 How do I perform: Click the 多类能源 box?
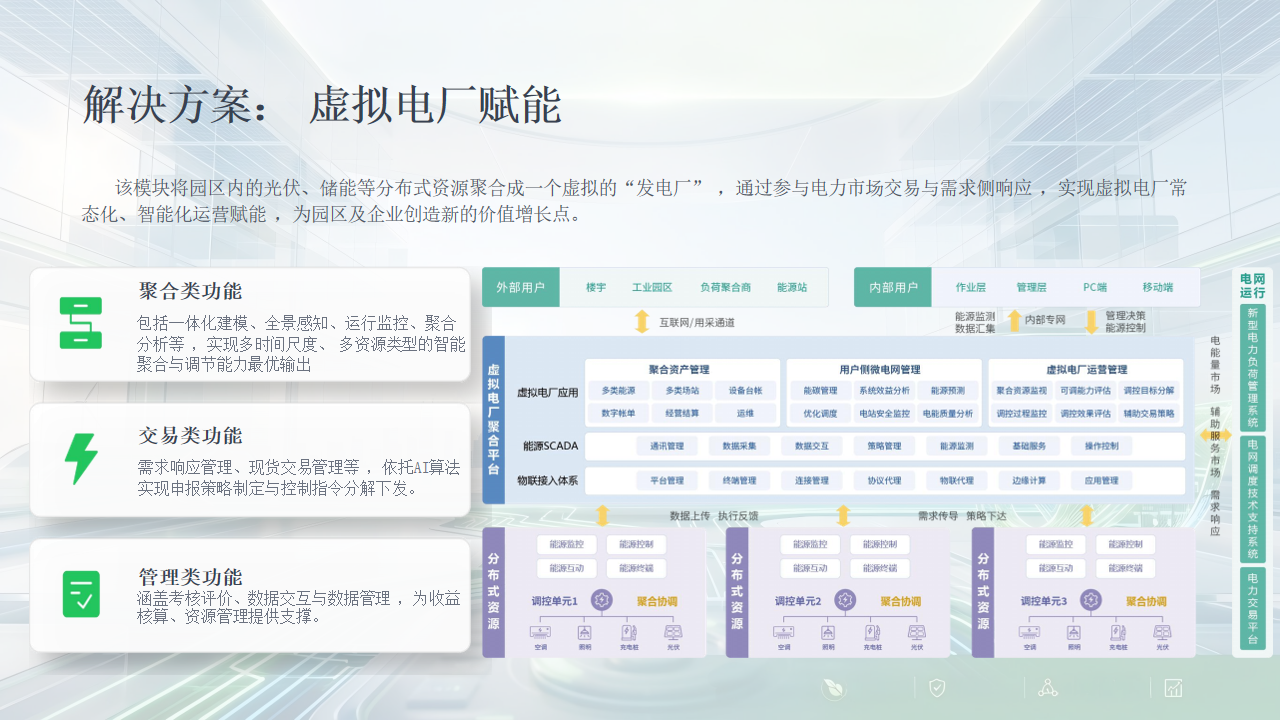point(618,391)
